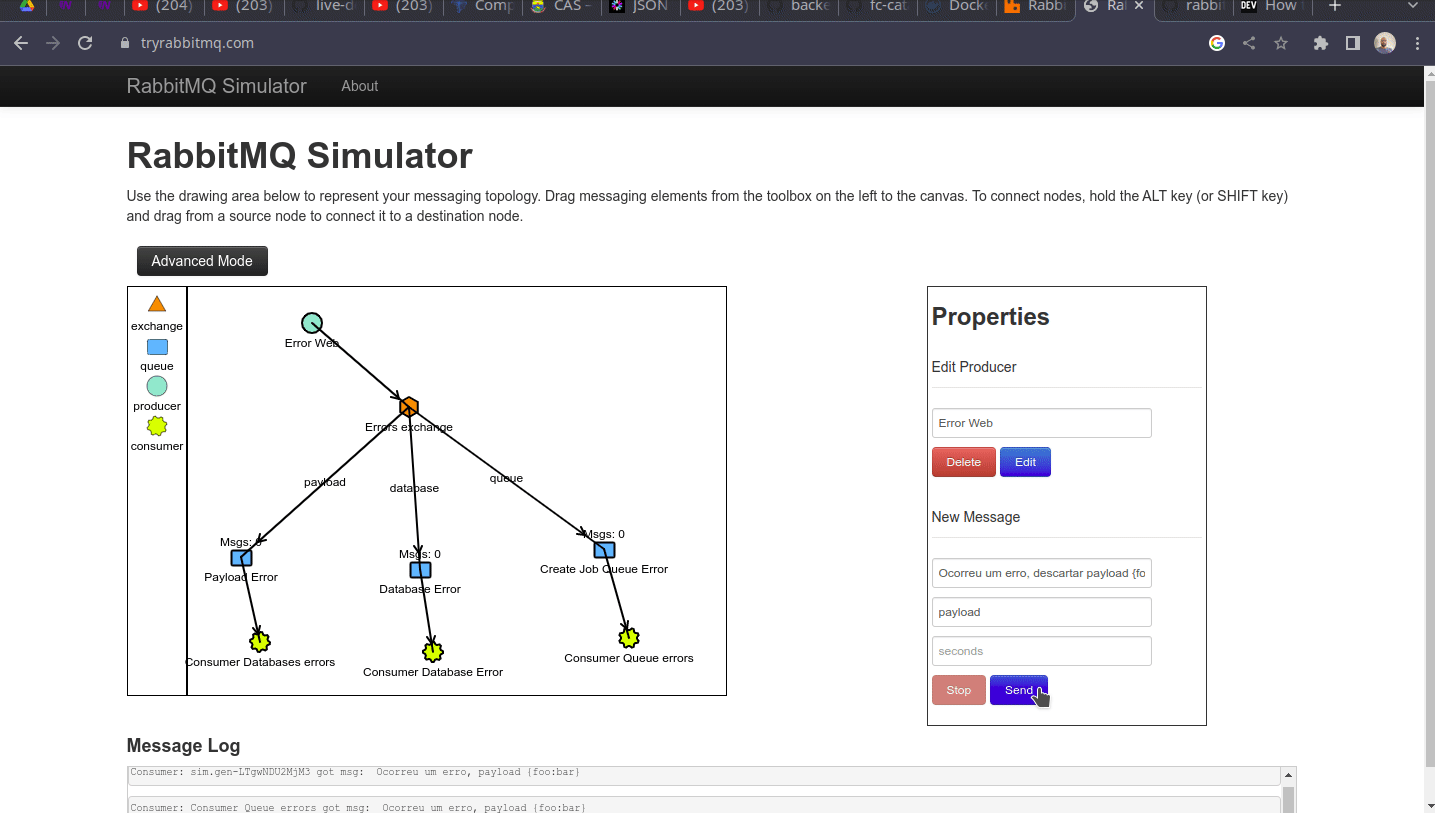This screenshot has width=1435, height=813.
Task: Click the message payload text field
Action: tap(1041, 573)
